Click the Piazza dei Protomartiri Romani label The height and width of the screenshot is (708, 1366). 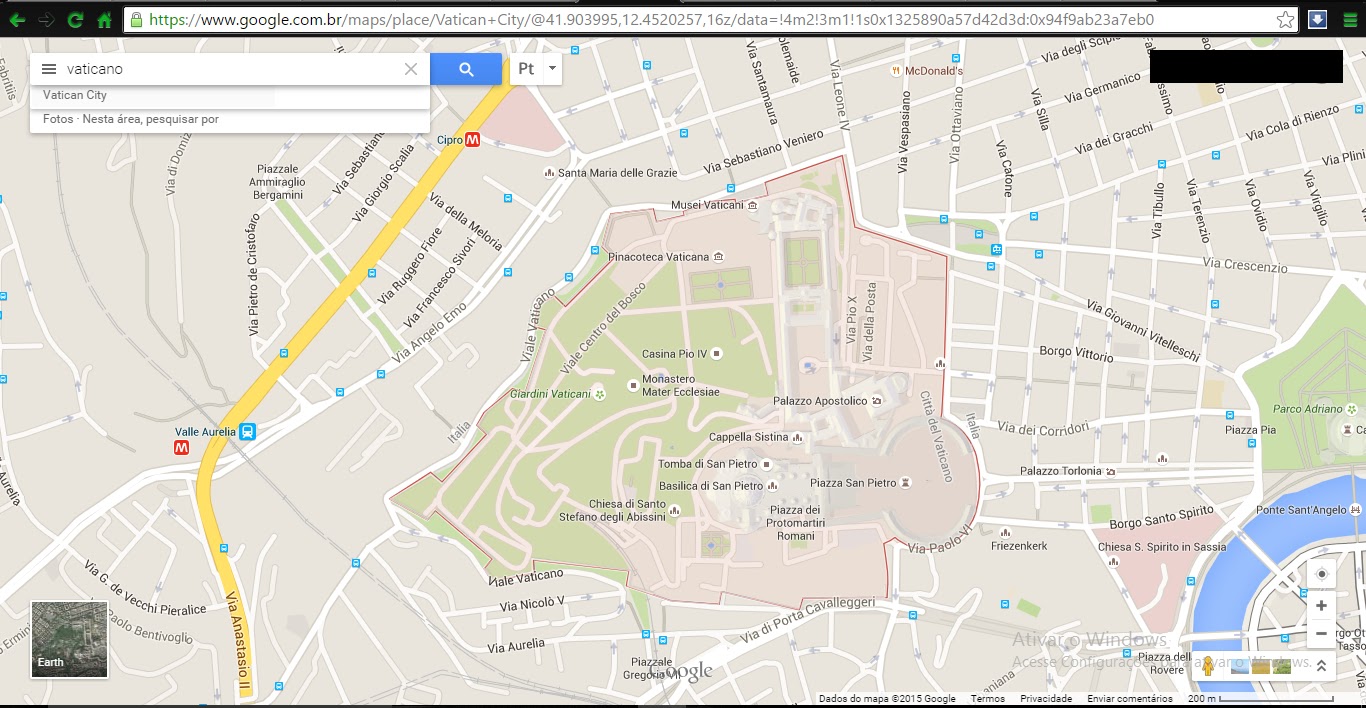[796, 523]
